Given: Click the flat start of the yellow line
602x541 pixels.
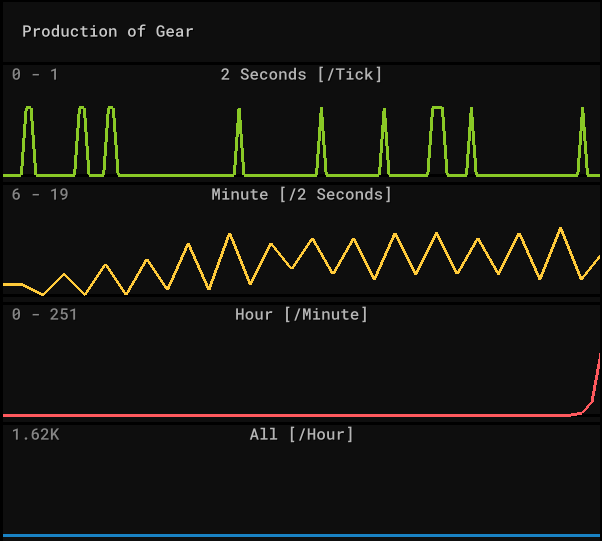Looking at the screenshot, I should click(x=12, y=284).
